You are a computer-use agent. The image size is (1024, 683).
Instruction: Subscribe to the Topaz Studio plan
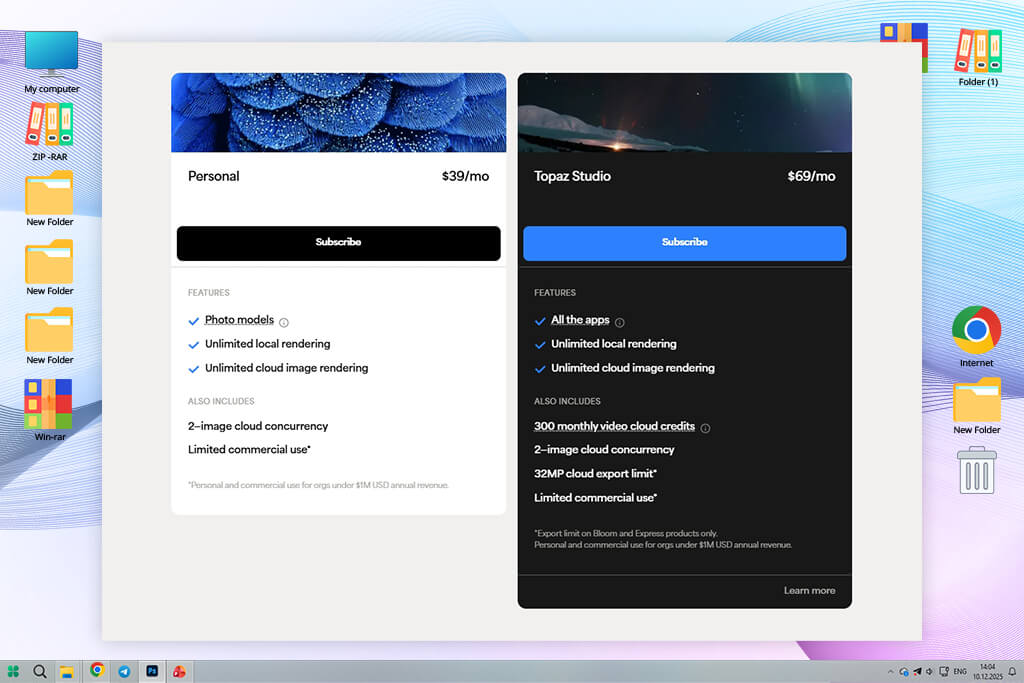pyautogui.click(x=684, y=243)
